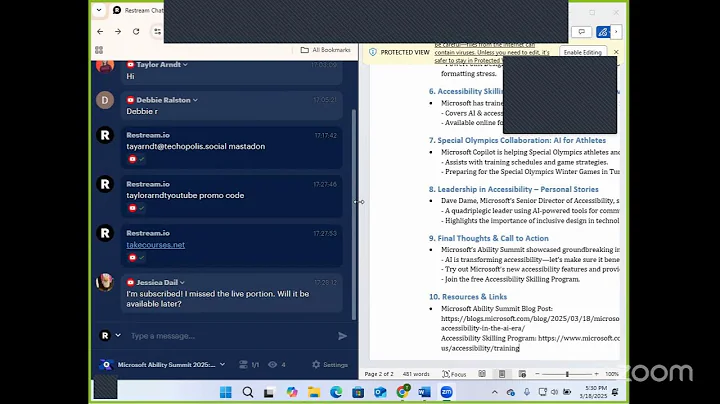Click the Type a message field
Screen dimensions: 720x404
click(x=230, y=336)
